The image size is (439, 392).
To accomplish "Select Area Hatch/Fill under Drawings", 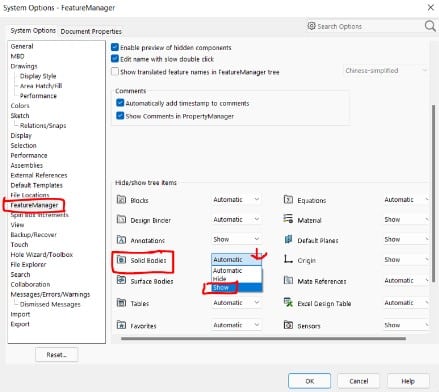I will pyautogui.click(x=41, y=86).
